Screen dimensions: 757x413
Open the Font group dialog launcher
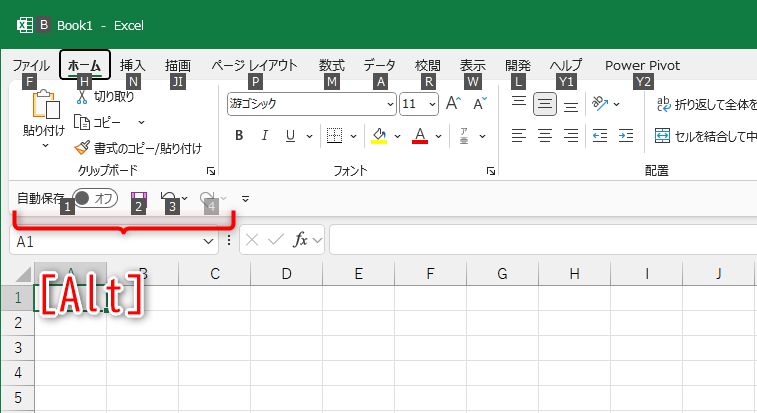tap(491, 171)
